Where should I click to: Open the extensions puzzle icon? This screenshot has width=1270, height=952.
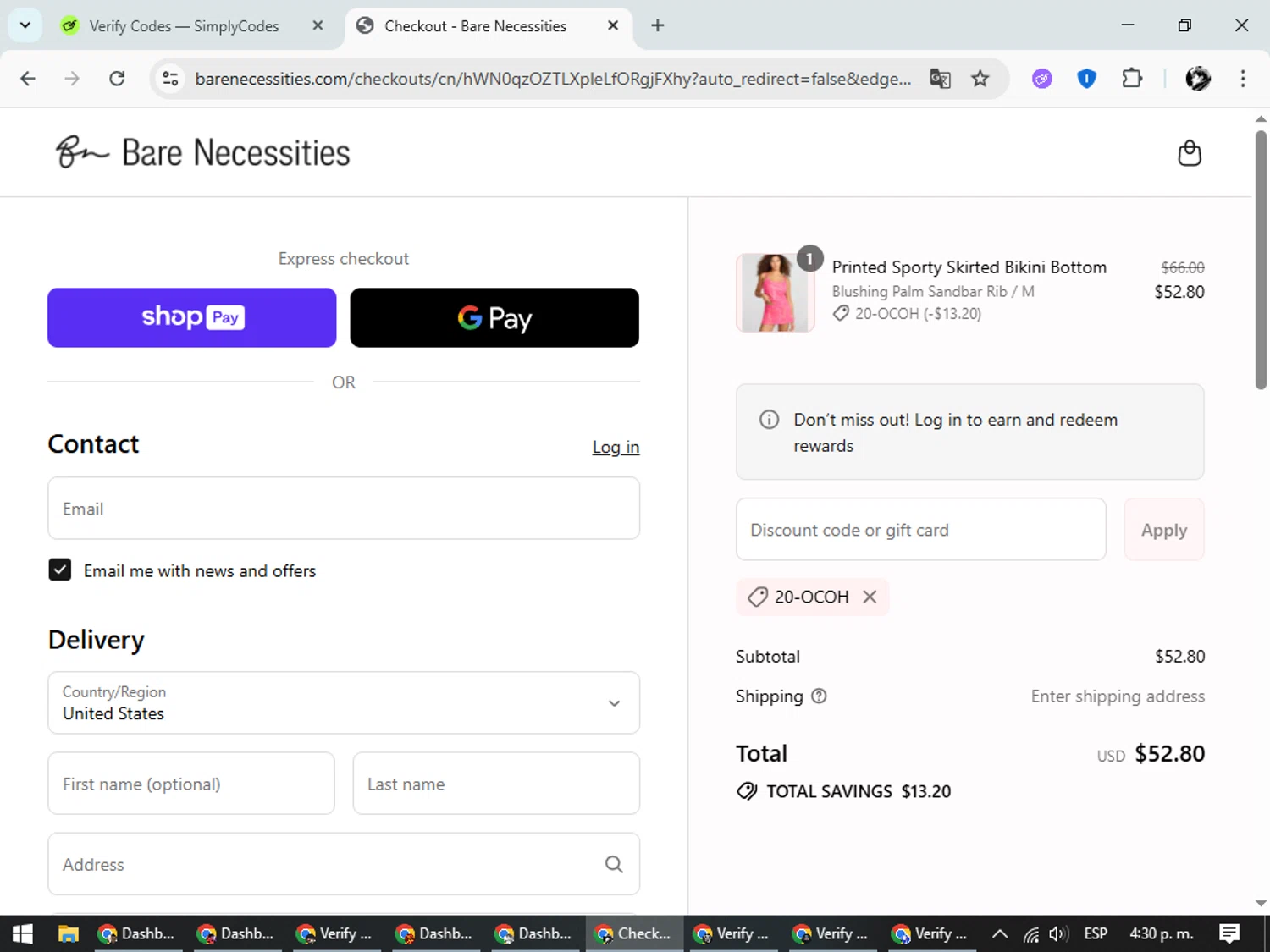tap(1132, 79)
